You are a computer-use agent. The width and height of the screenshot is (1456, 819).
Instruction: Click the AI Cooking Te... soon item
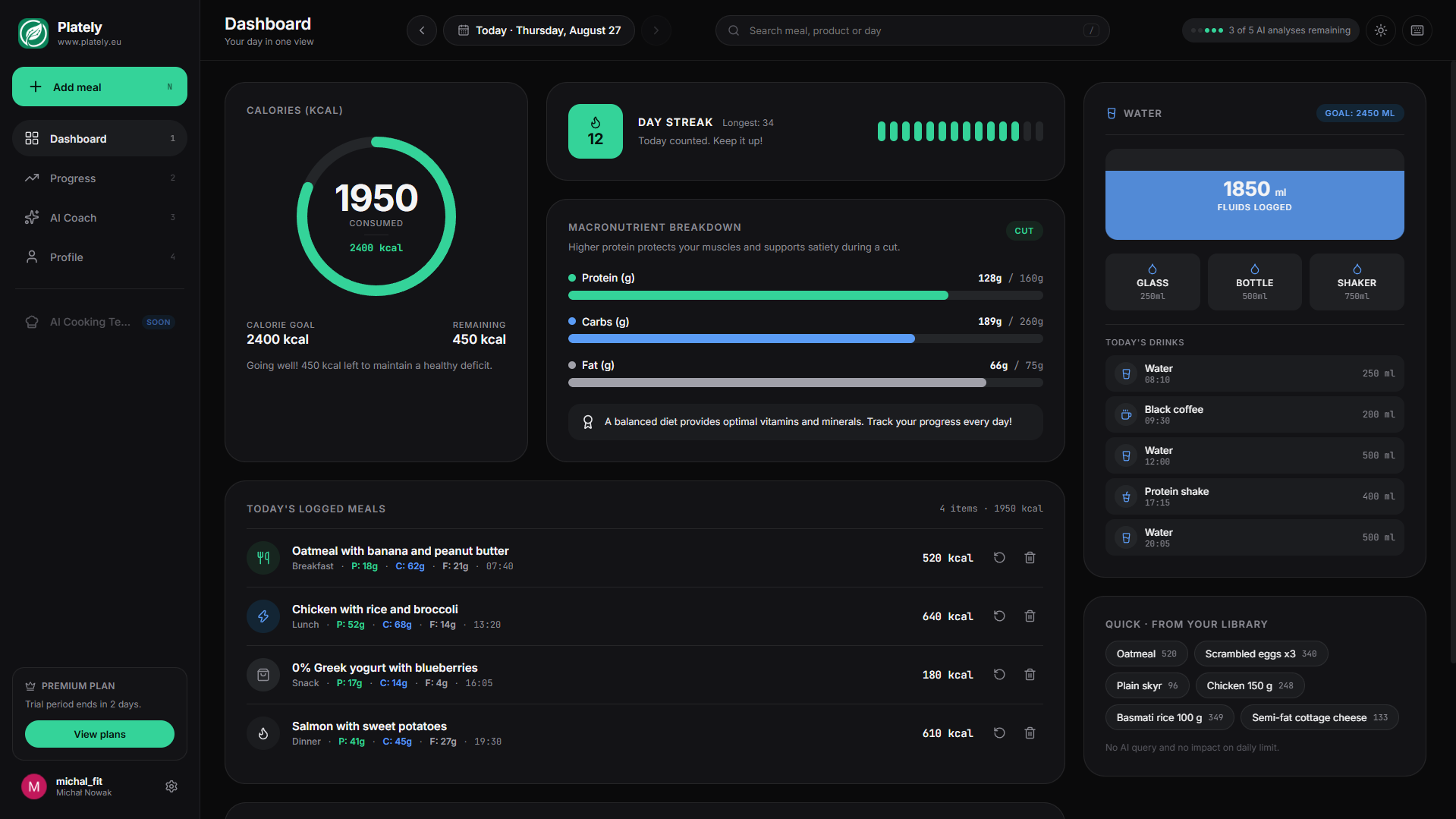point(99,322)
